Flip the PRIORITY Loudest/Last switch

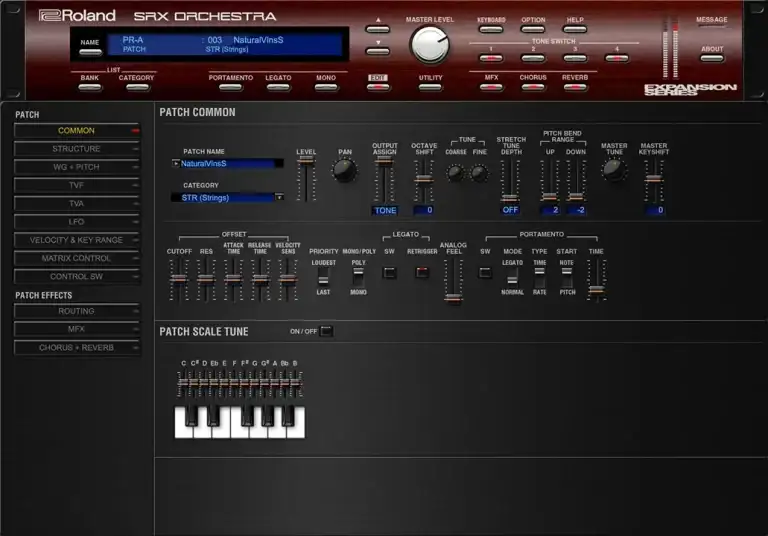point(323,277)
